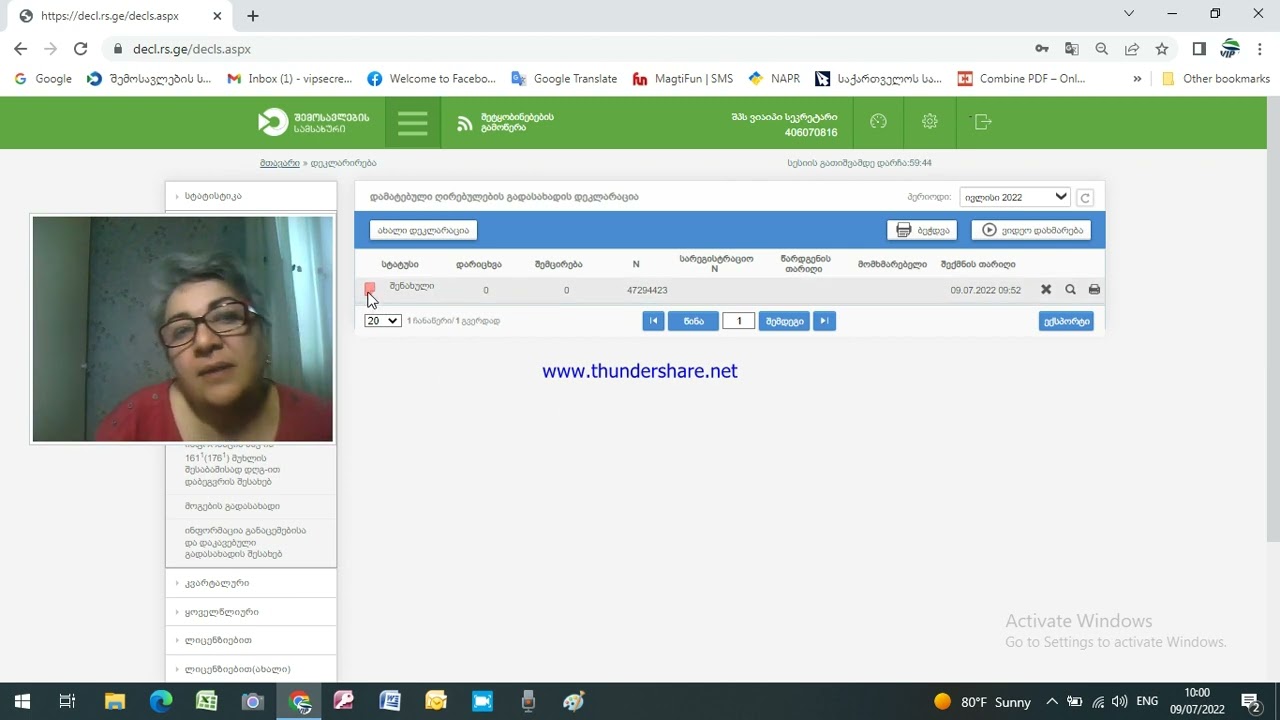Open the ვიდეო დახმარება video help button

click(1031, 230)
